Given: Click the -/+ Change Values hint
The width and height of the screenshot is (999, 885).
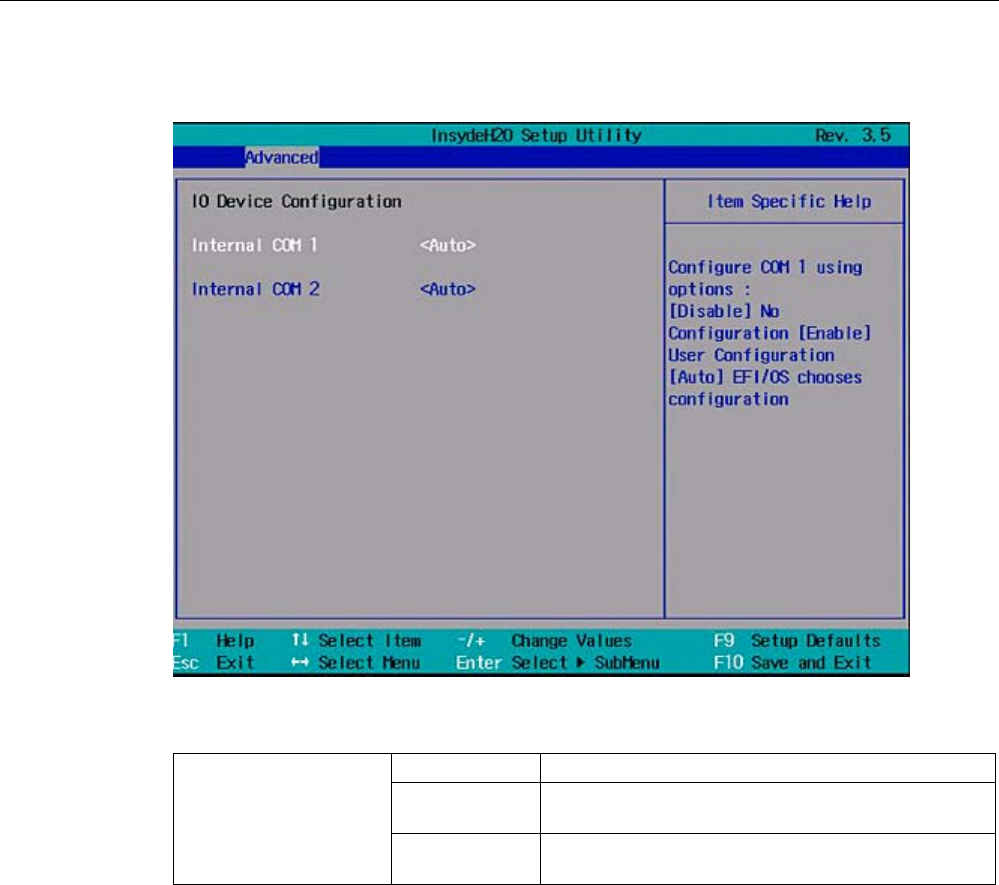Looking at the screenshot, I should point(545,640).
